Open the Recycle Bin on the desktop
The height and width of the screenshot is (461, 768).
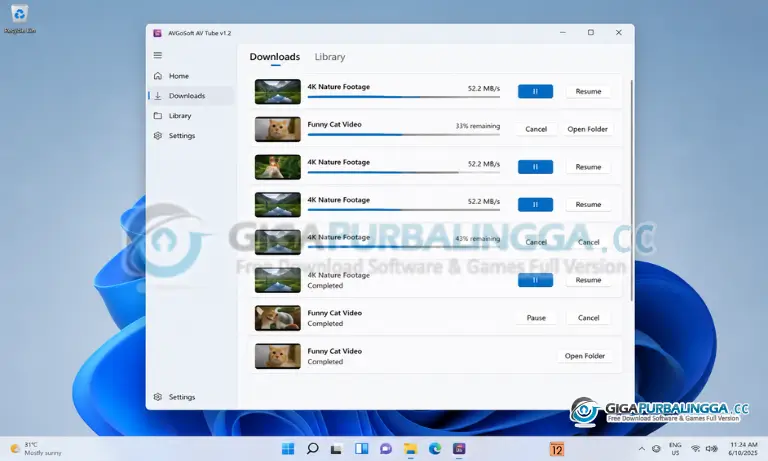point(20,20)
